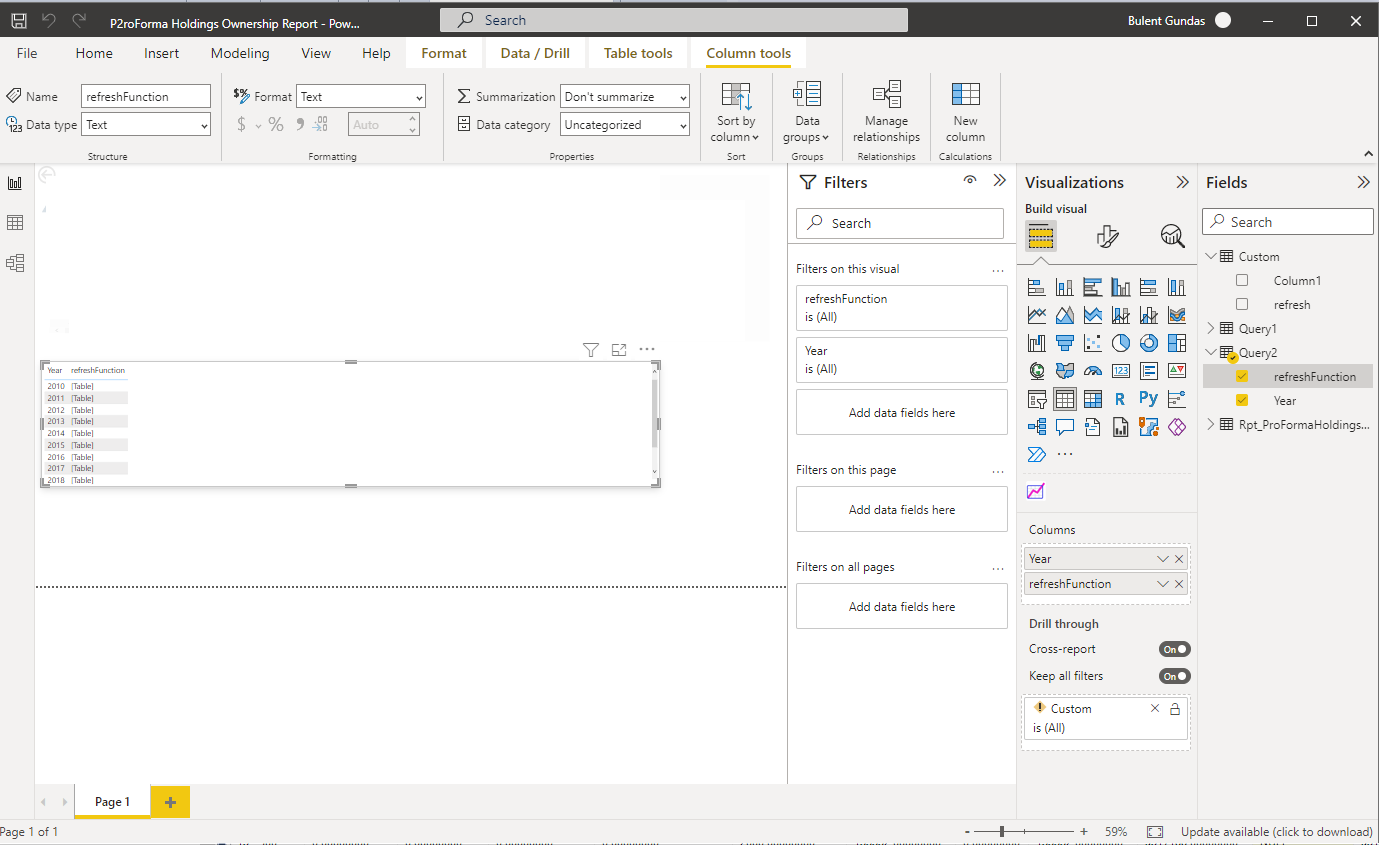
Task: Open the File menu
Action: click(27, 53)
